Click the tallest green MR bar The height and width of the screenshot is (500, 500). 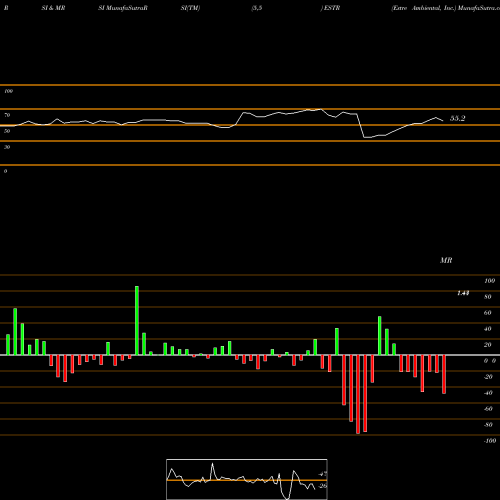[x=137, y=321]
